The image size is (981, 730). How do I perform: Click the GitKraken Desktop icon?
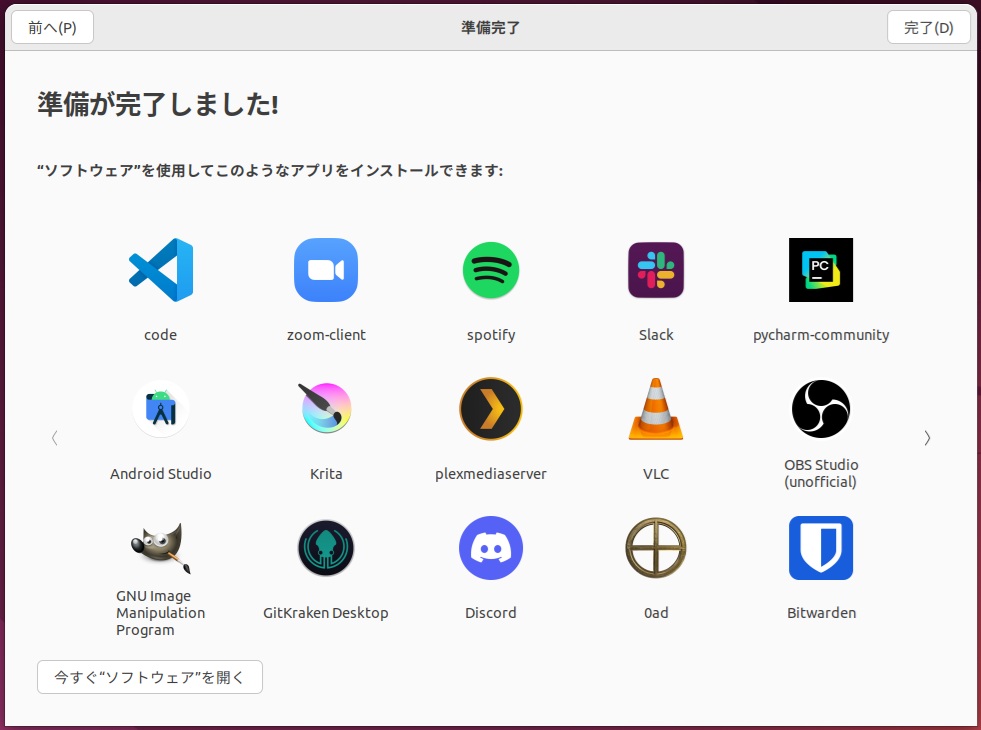[326, 547]
